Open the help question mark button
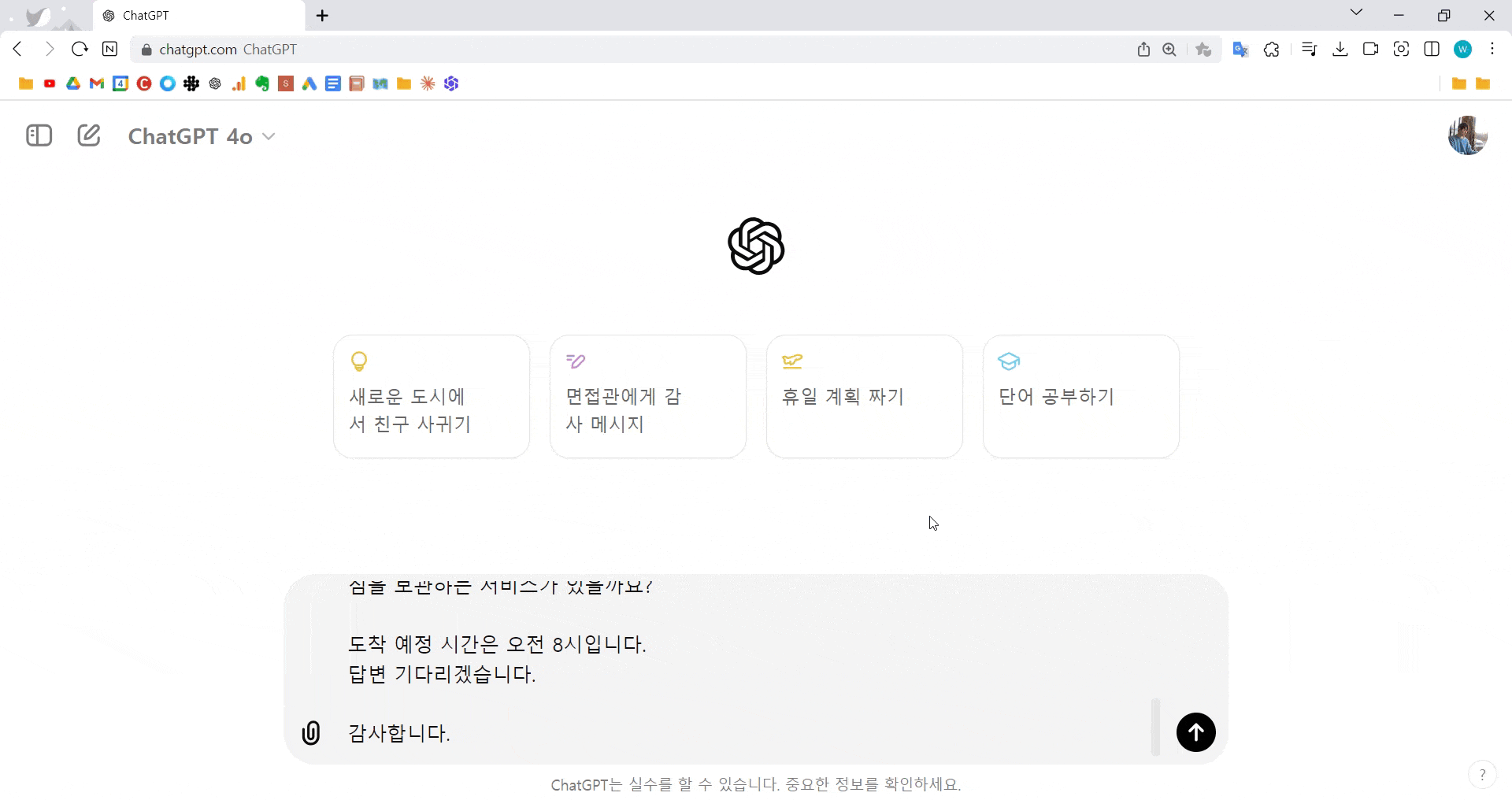The width and height of the screenshot is (1512, 800). [1482, 774]
